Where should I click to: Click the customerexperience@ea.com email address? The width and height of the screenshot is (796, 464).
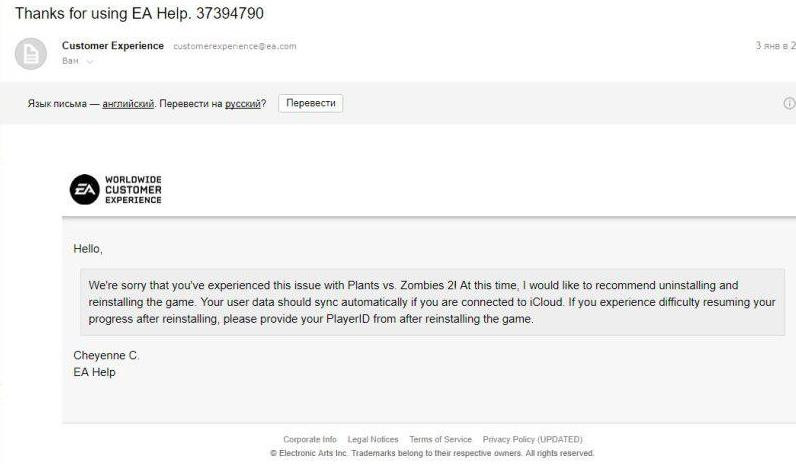click(235, 47)
